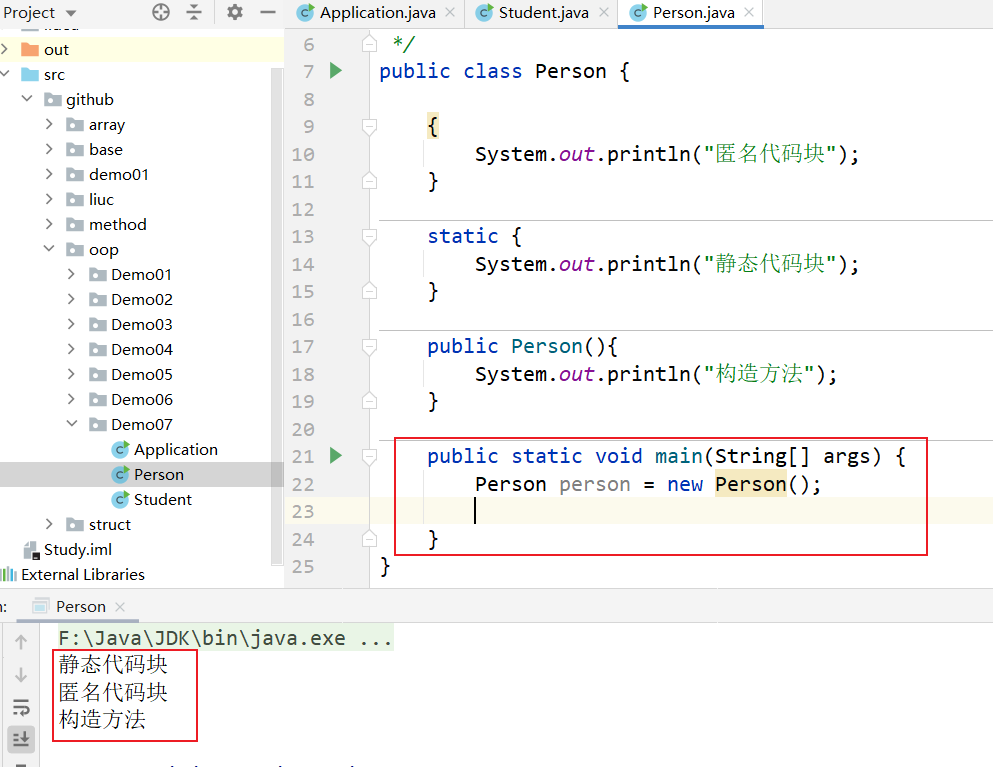Collapse the oop folder
Screen dimensions: 993x767
point(49,250)
